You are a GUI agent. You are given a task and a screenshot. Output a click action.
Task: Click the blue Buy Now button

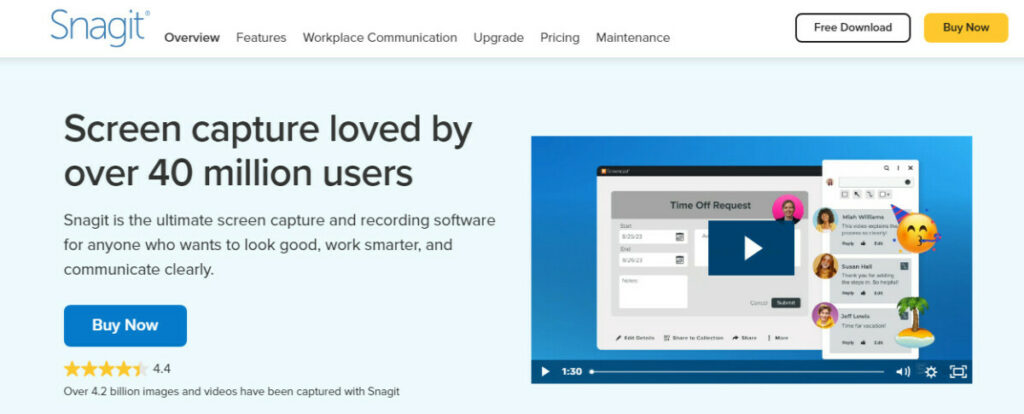[x=125, y=325]
